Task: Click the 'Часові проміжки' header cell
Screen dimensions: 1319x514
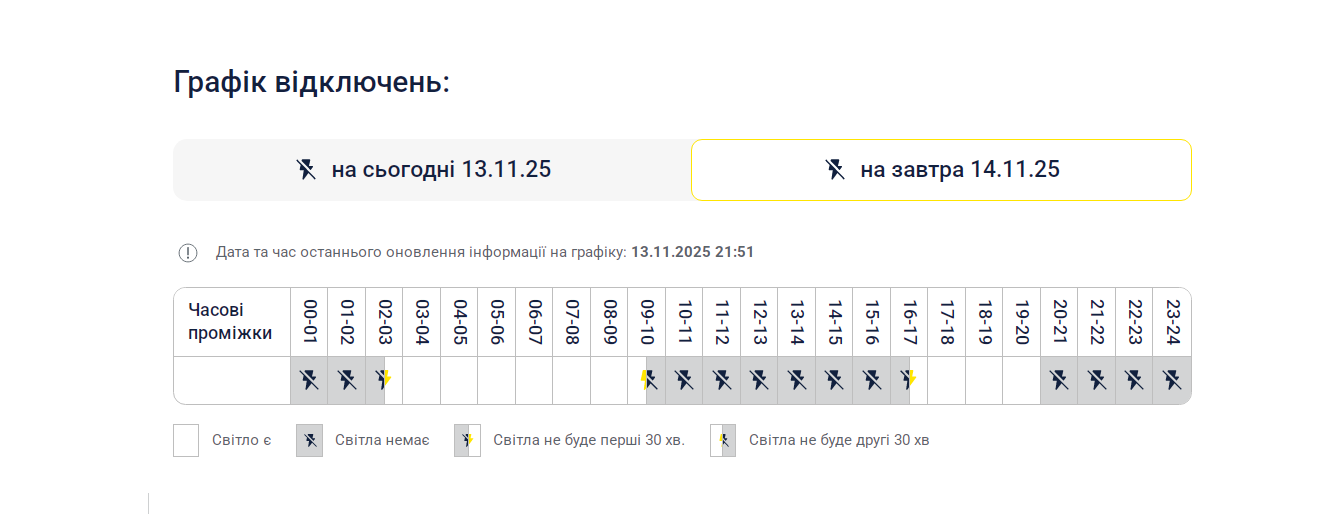Action: click(x=231, y=322)
